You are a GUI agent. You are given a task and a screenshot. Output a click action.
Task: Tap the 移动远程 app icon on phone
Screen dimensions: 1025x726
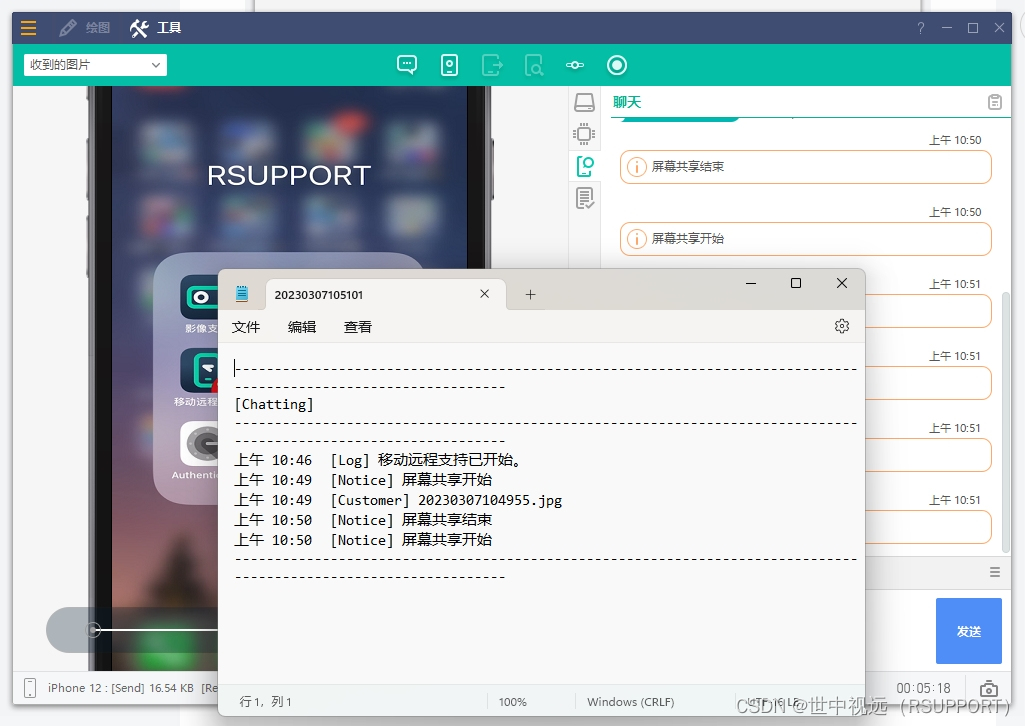[x=200, y=370]
